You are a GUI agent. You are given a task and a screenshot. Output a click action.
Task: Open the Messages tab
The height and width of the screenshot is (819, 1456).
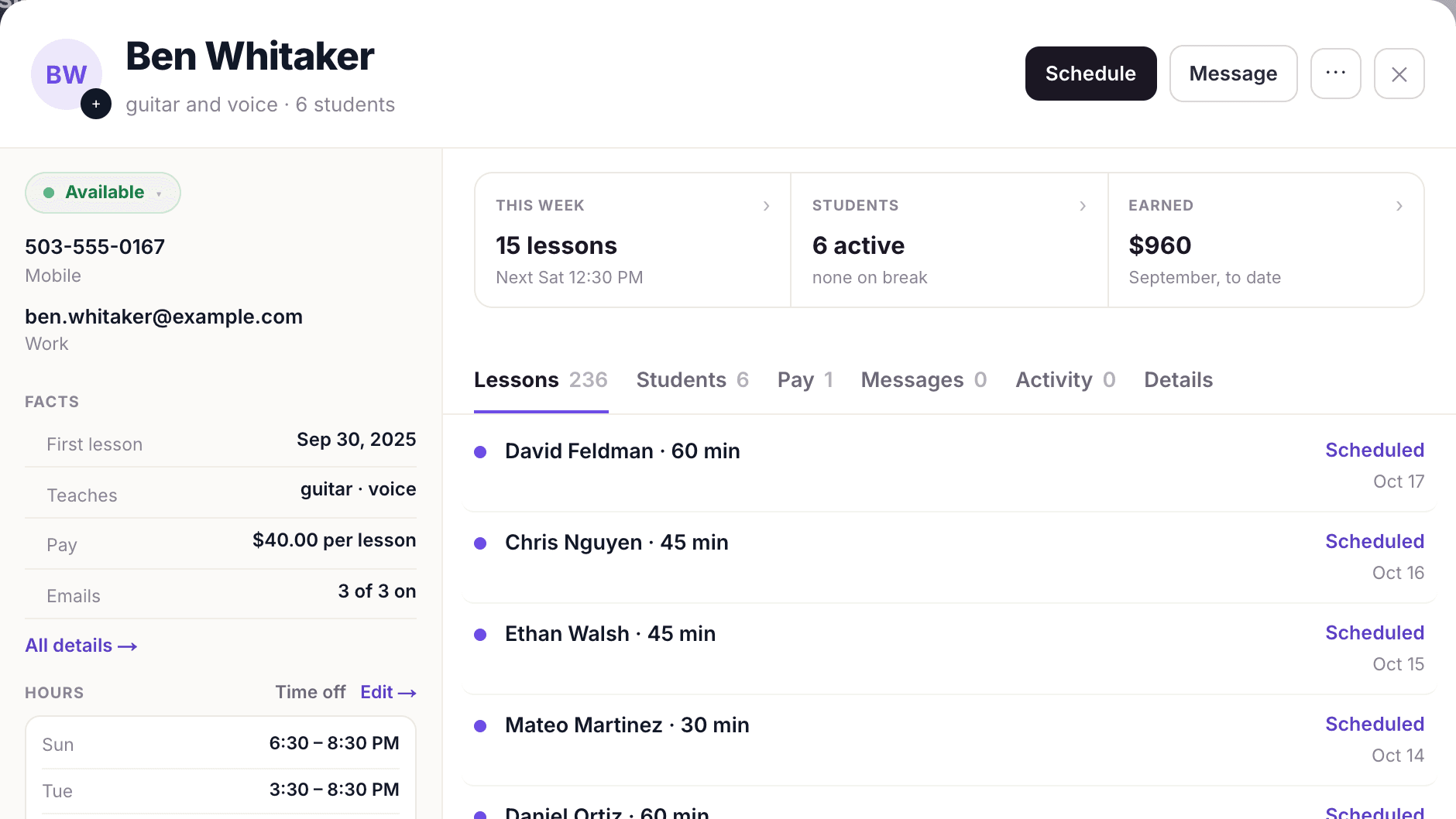tap(924, 380)
